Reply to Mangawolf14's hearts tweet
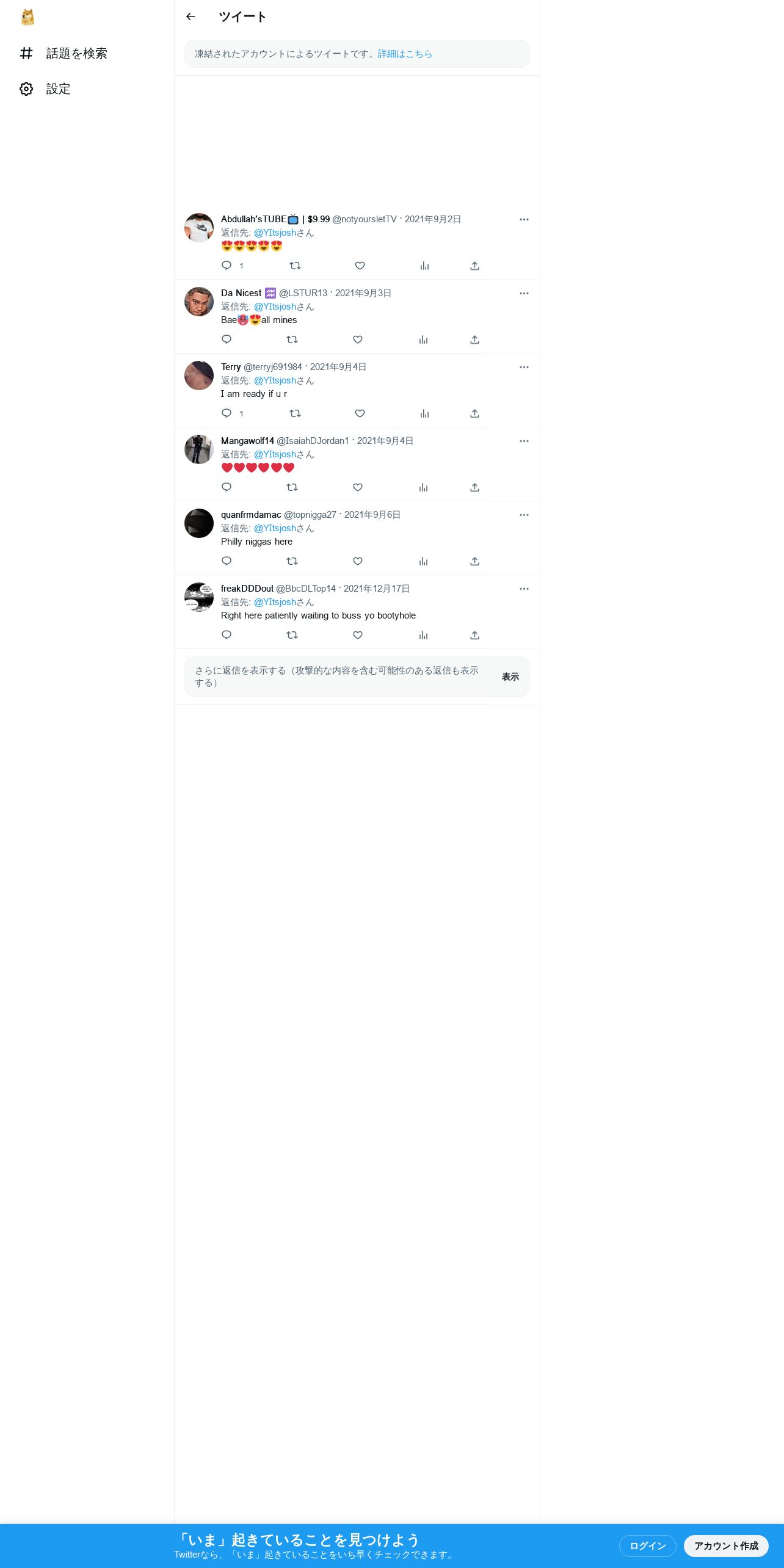The height and width of the screenshot is (1568, 784). point(227,487)
